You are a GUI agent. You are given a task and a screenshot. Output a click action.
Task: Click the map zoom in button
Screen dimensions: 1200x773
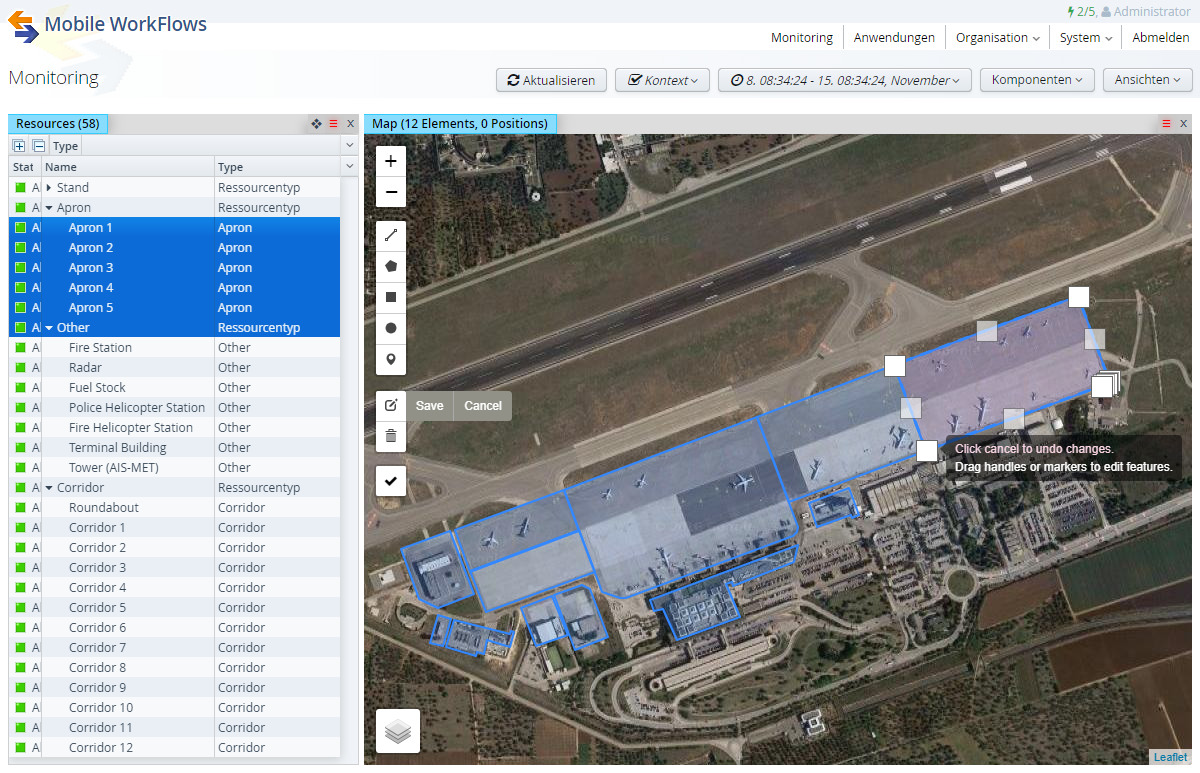(391, 161)
